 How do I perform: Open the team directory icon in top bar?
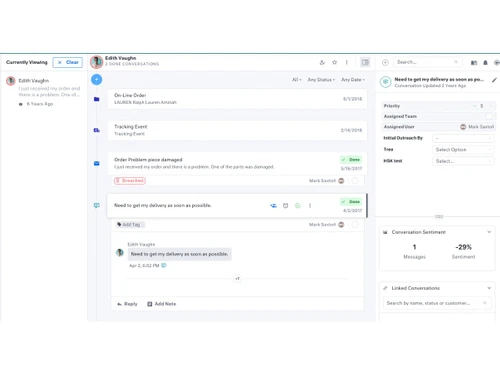pos(474,62)
